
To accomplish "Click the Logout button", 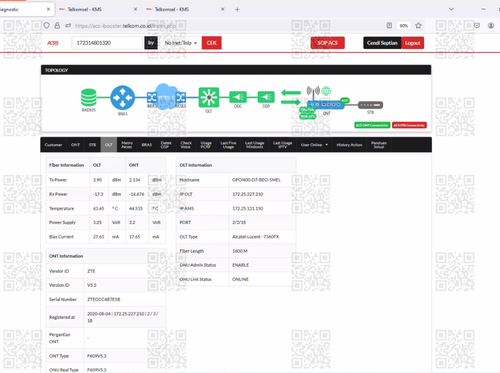I will pos(413,43).
